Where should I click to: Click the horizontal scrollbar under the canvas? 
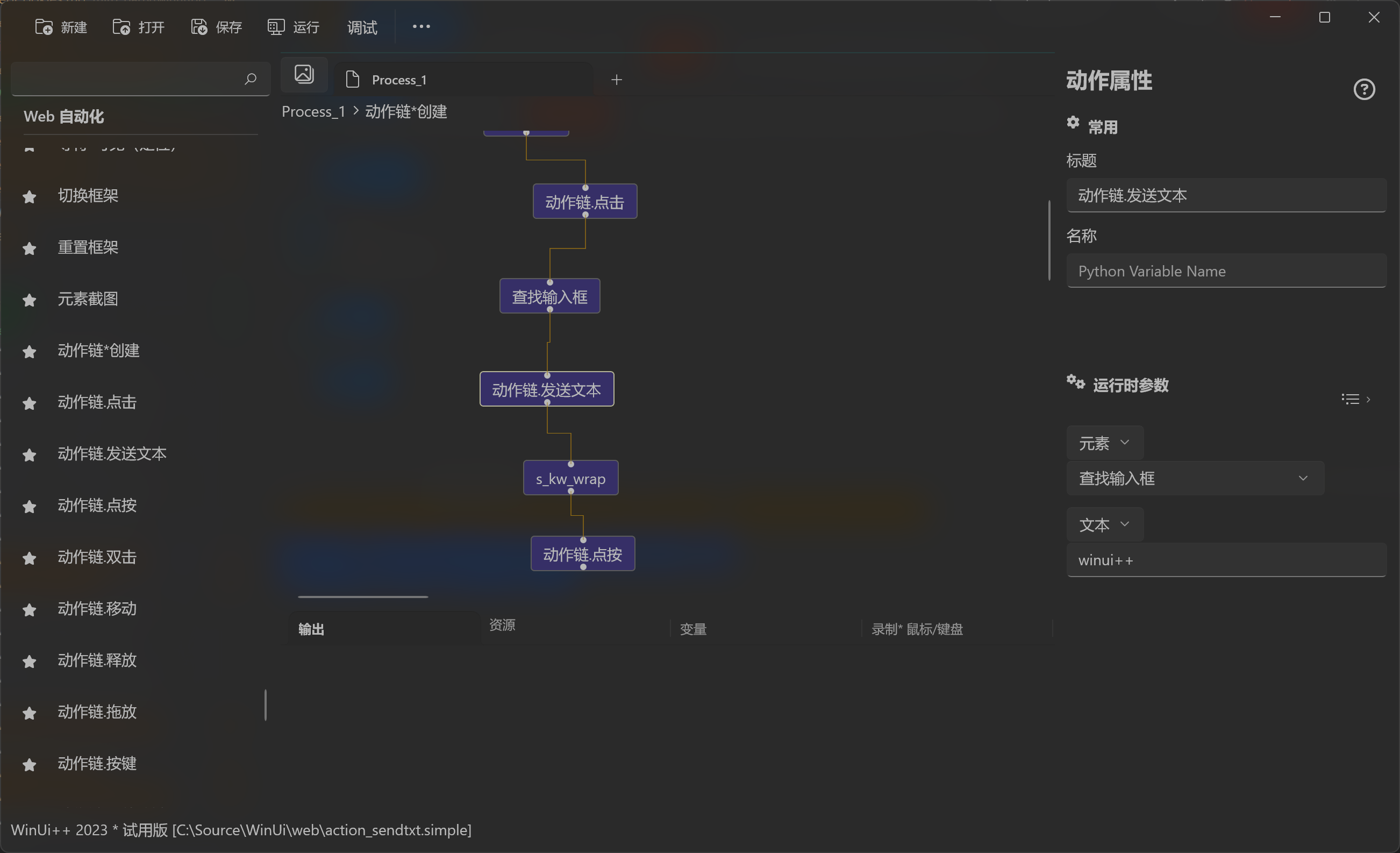(362, 596)
